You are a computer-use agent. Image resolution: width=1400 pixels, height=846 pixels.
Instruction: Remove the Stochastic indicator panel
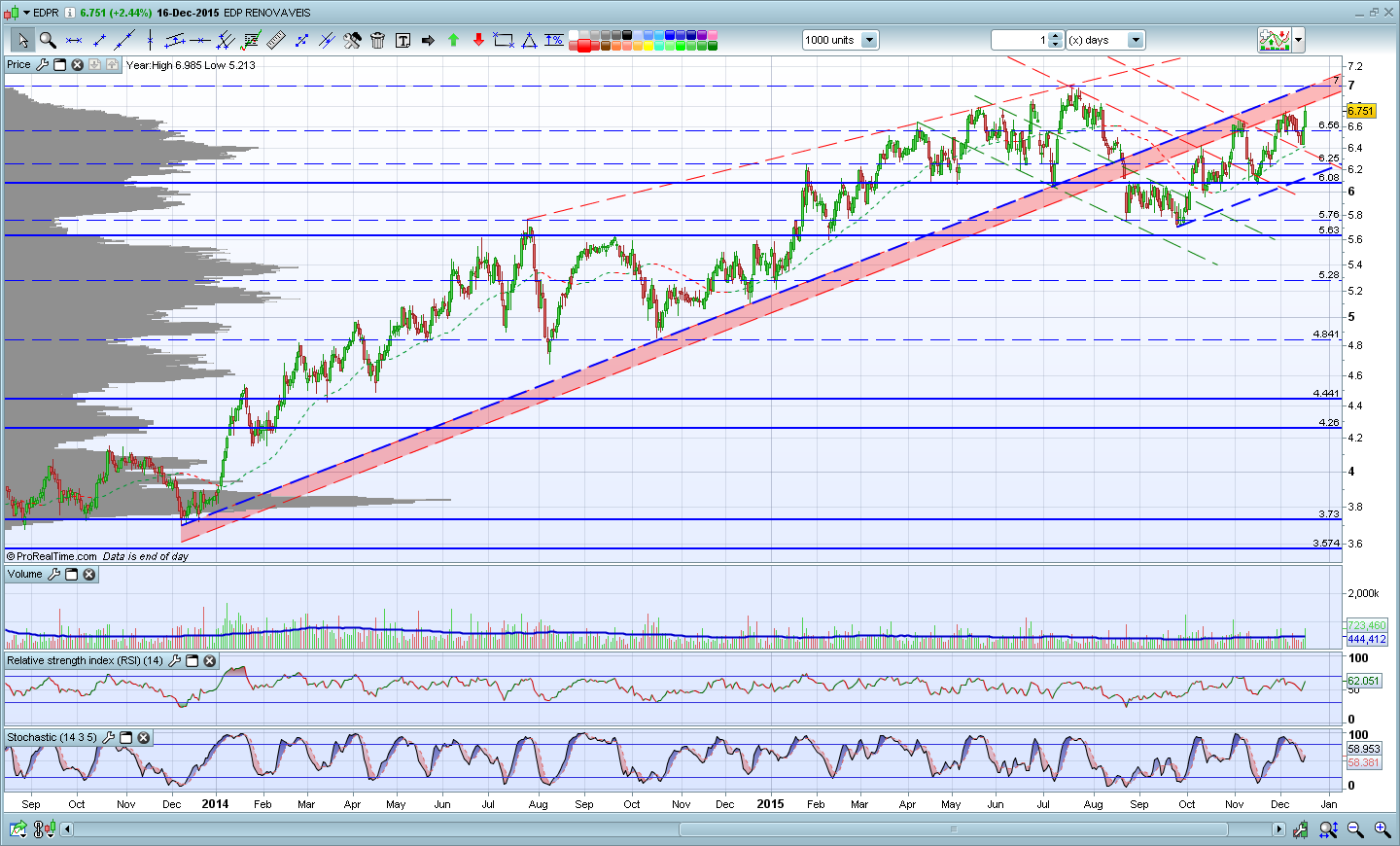click(144, 738)
